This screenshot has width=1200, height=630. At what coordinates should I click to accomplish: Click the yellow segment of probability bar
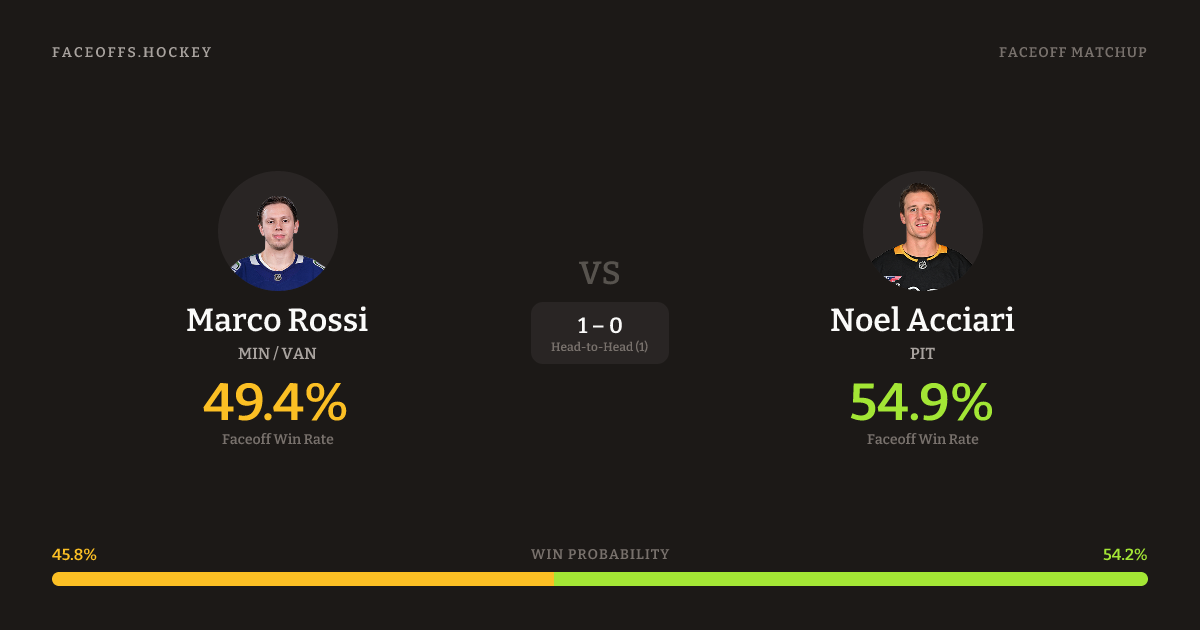coord(302,579)
